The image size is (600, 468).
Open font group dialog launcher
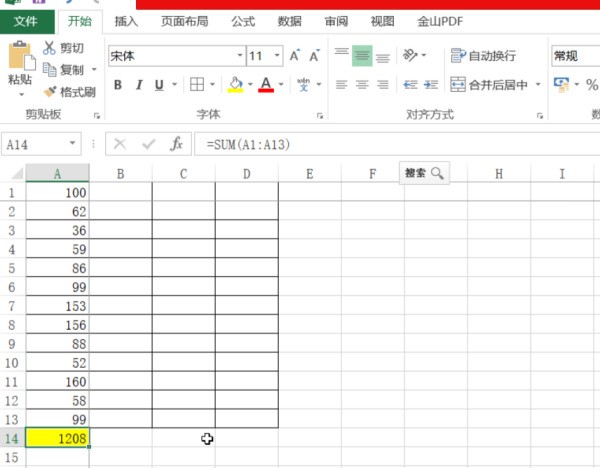pos(320,116)
